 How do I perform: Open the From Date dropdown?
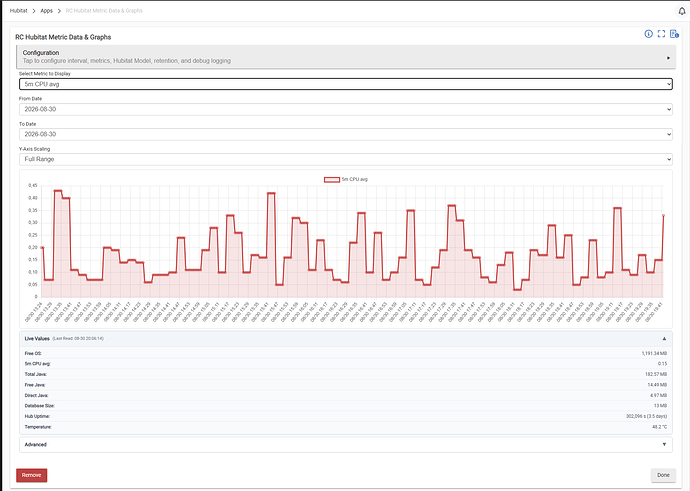pos(346,109)
